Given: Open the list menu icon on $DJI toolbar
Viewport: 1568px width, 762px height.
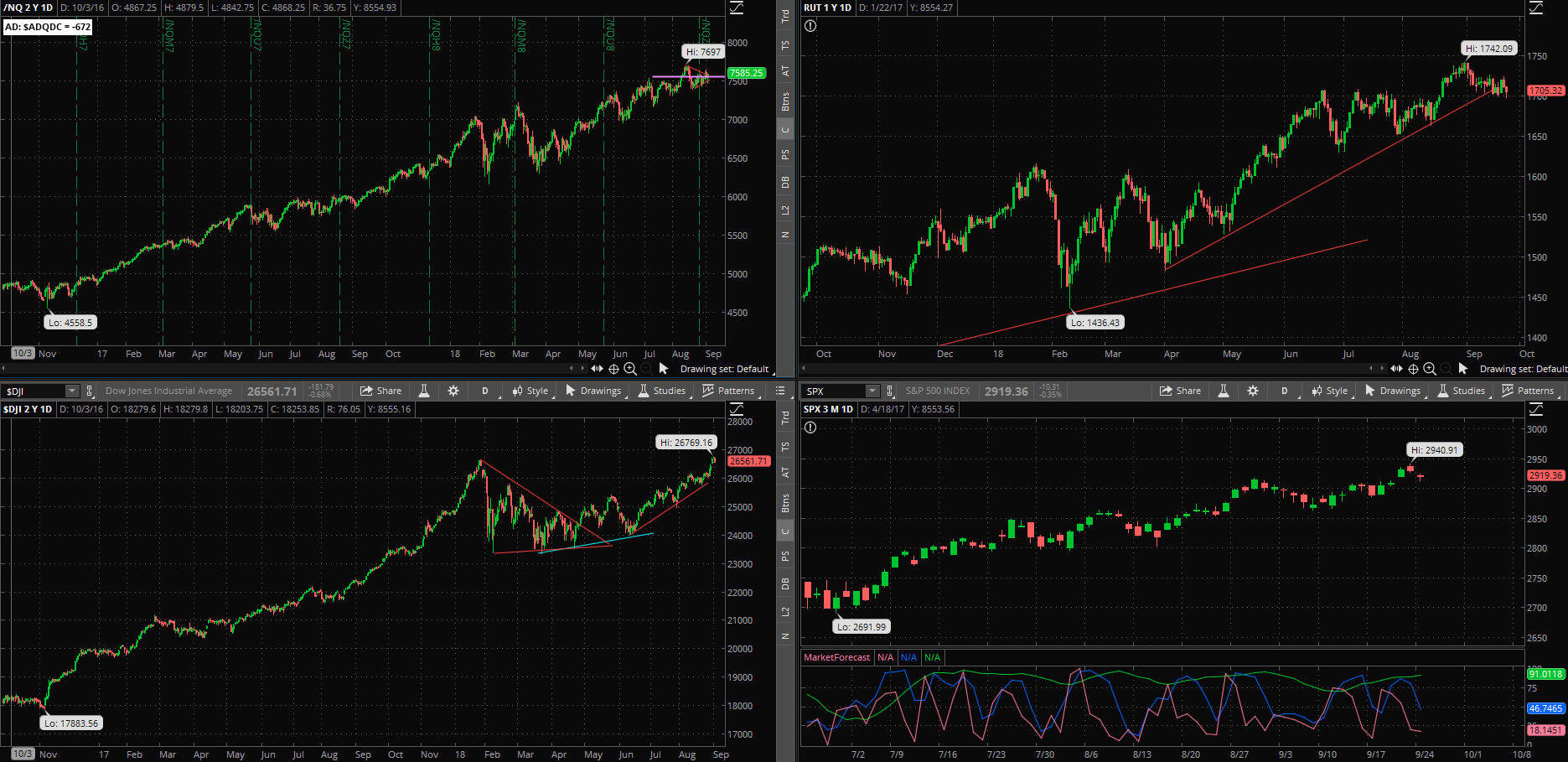Looking at the screenshot, I should pyautogui.click(x=780, y=391).
